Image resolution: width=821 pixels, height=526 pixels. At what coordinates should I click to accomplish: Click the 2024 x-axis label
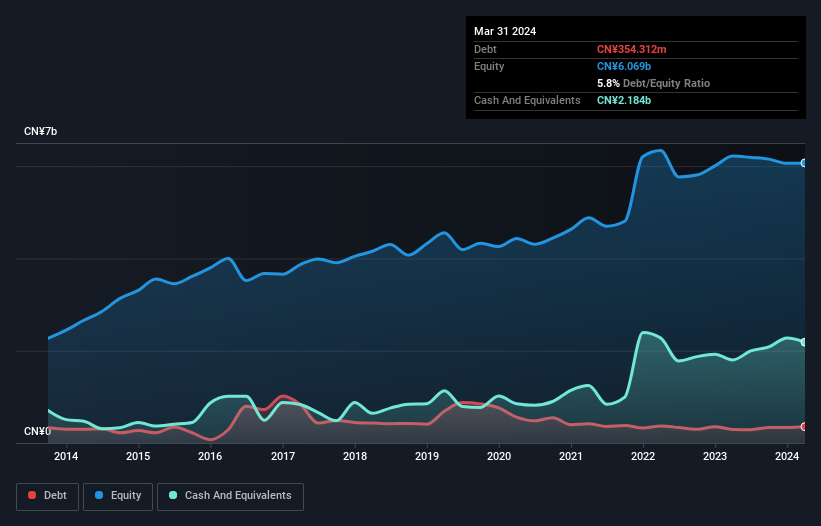point(787,456)
